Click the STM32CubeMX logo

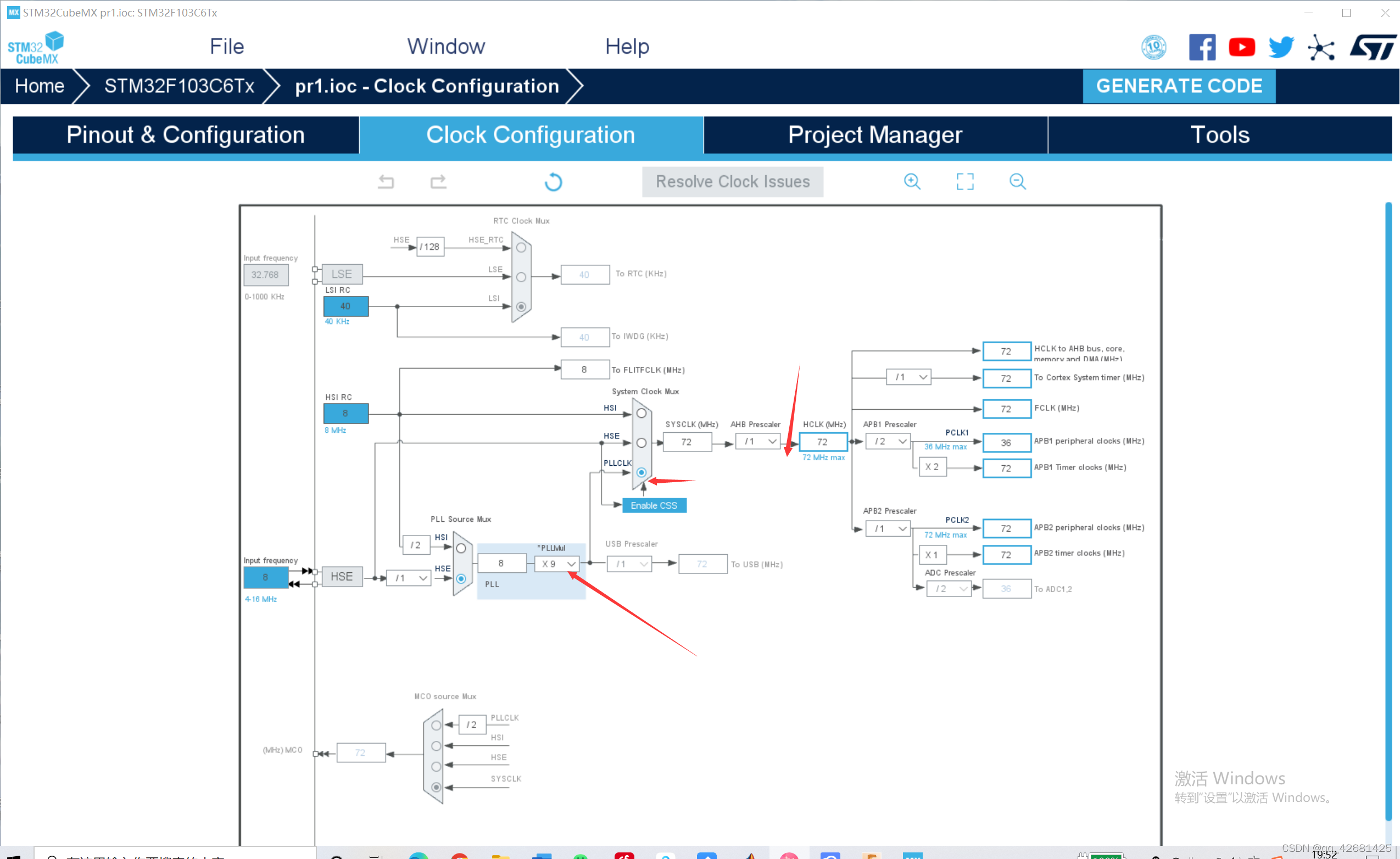pyautogui.click(x=36, y=48)
